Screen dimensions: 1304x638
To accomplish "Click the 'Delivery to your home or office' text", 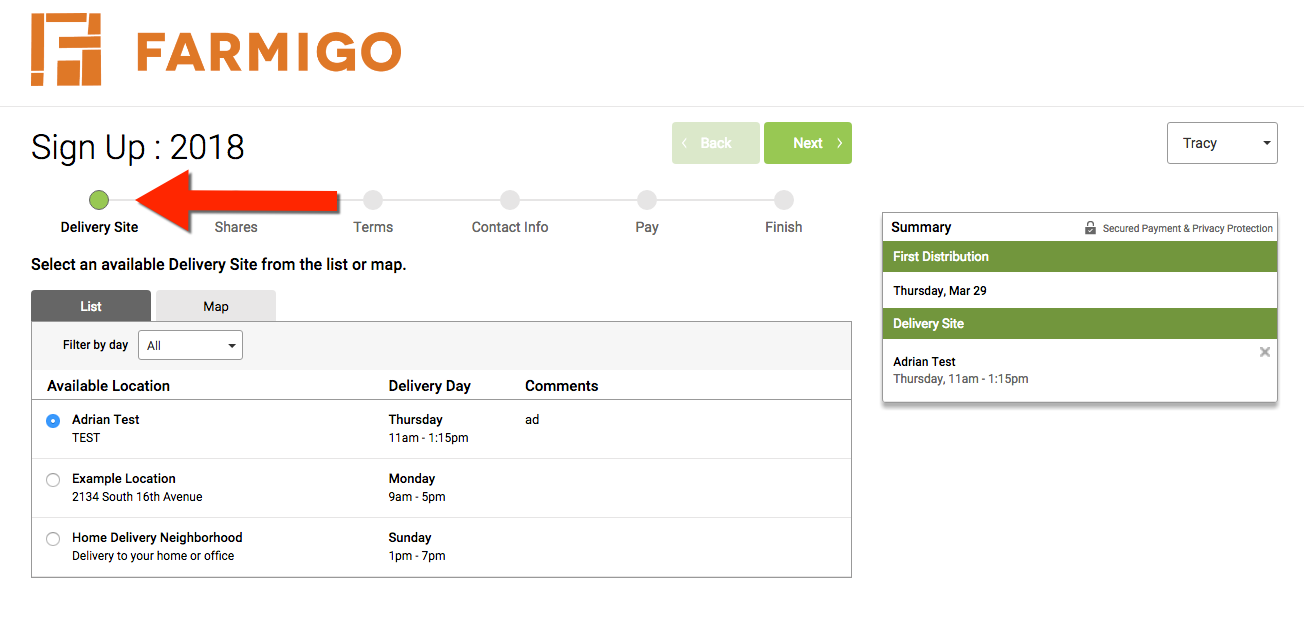I will coord(153,555).
